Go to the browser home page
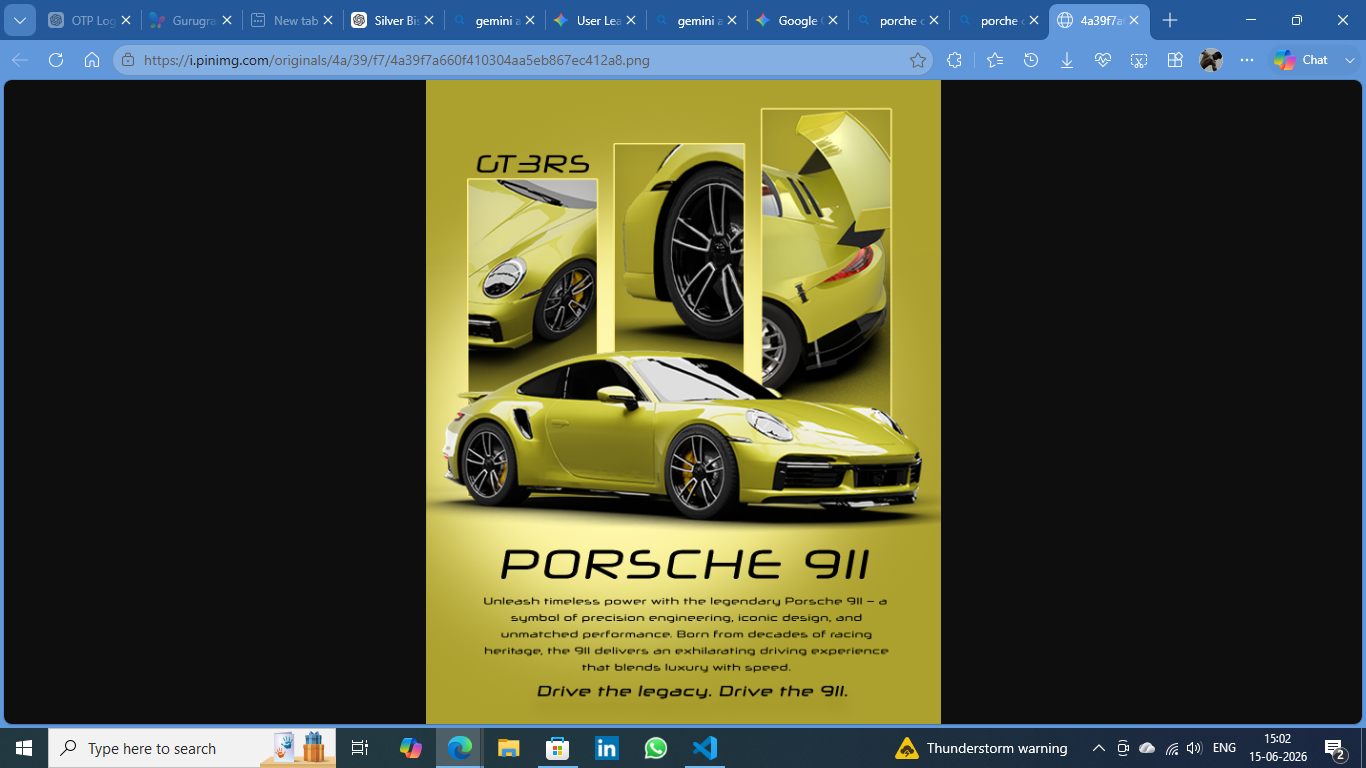The height and width of the screenshot is (768, 1366). (92, 60)
